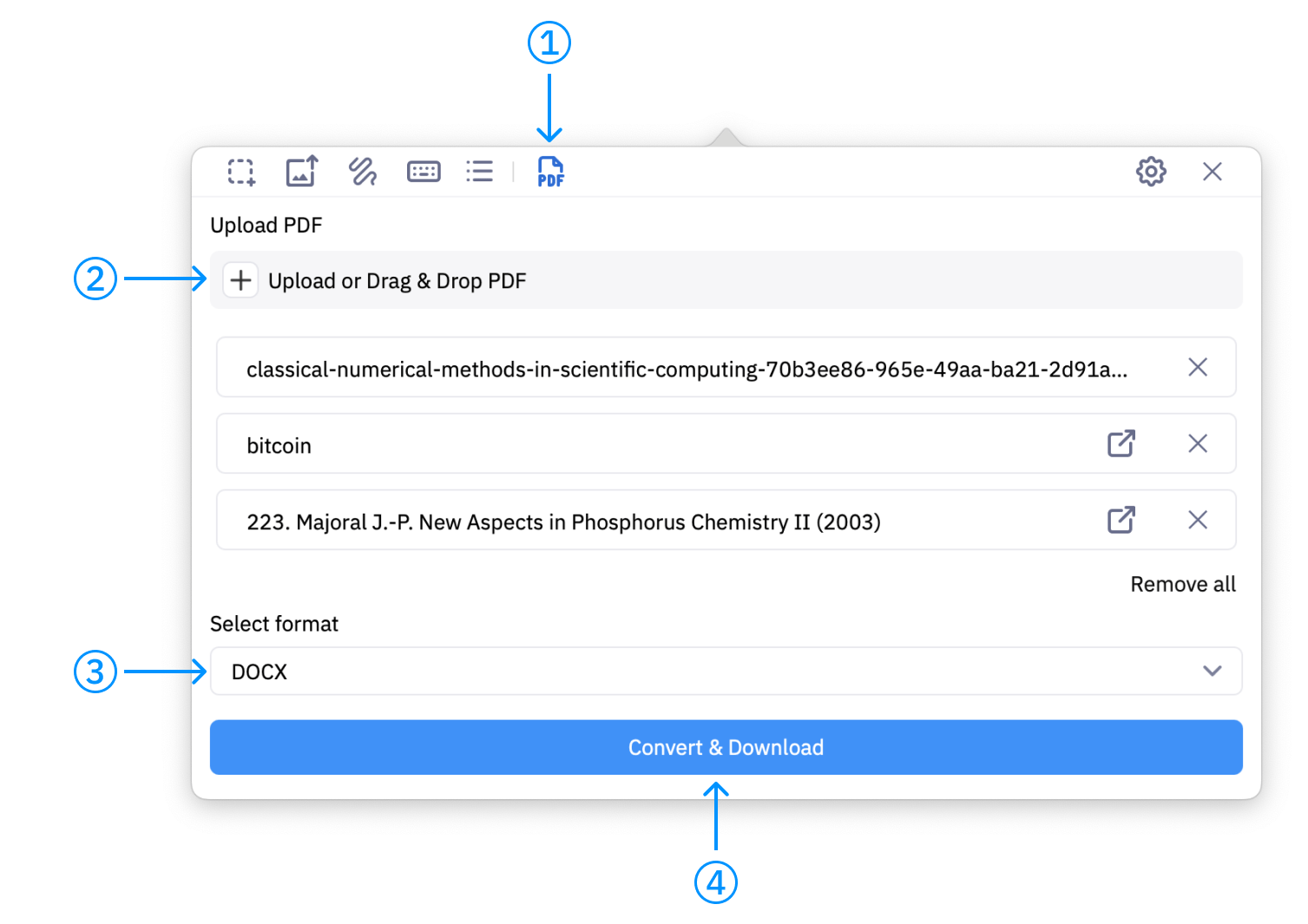The image size is (1308, 924).
Task: Open the Majoral Phosphorus Chemistry PDF externally
Action: click(1121, 520)
